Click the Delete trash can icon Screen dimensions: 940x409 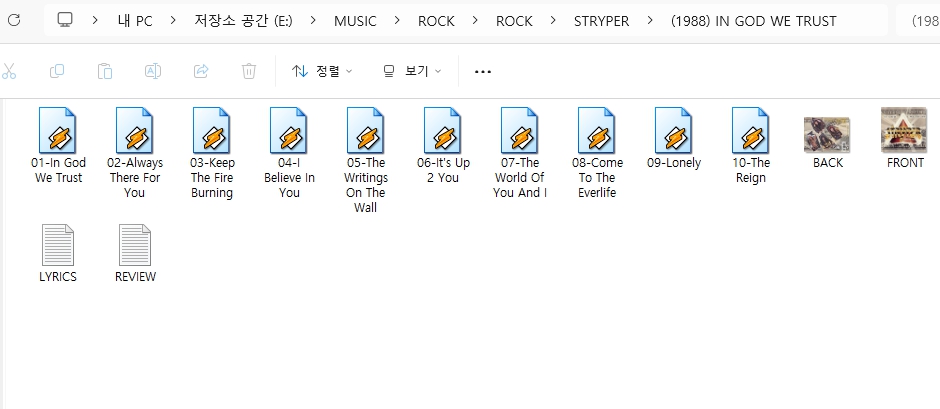pyautogui.click(x=249, y=71)
